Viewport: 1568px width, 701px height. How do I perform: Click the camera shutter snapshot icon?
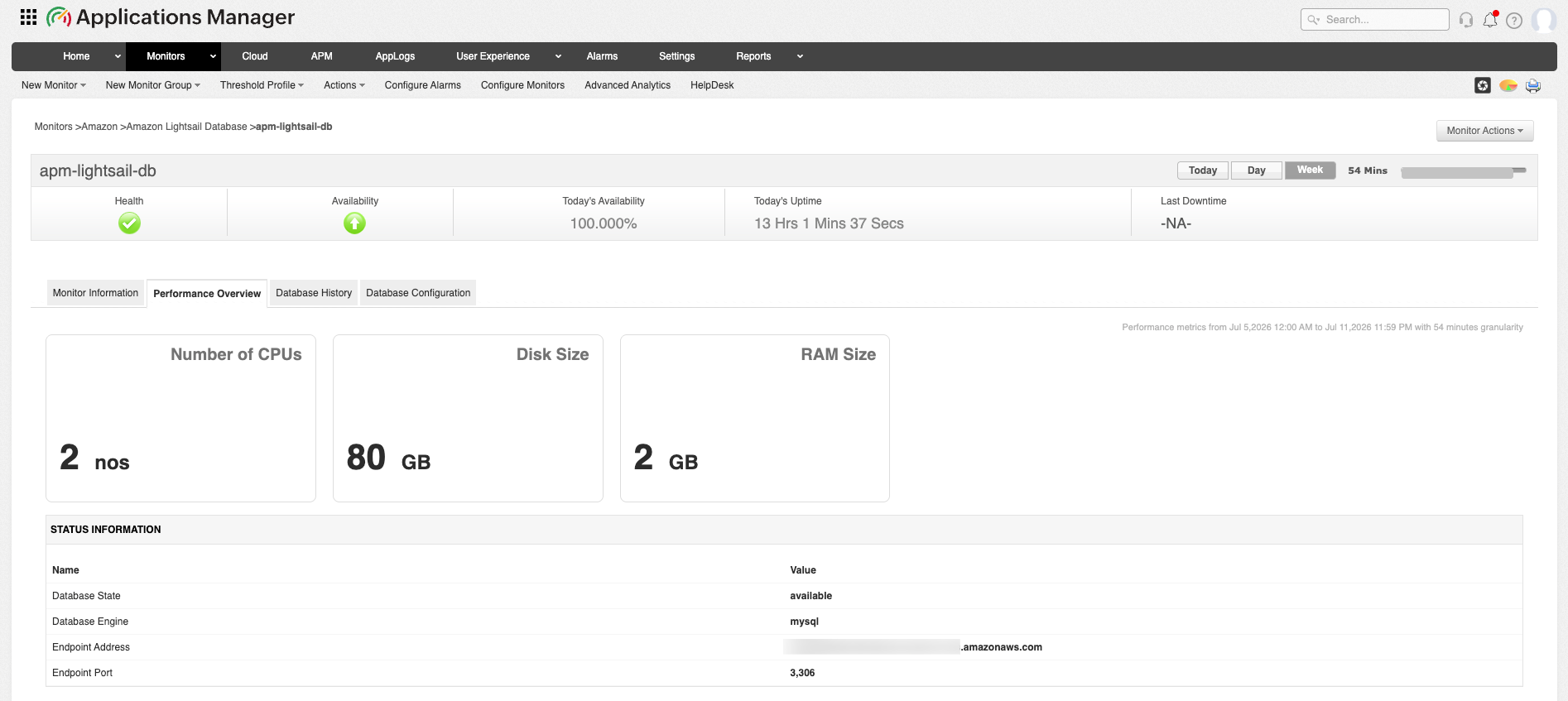tap(1483, 85)
